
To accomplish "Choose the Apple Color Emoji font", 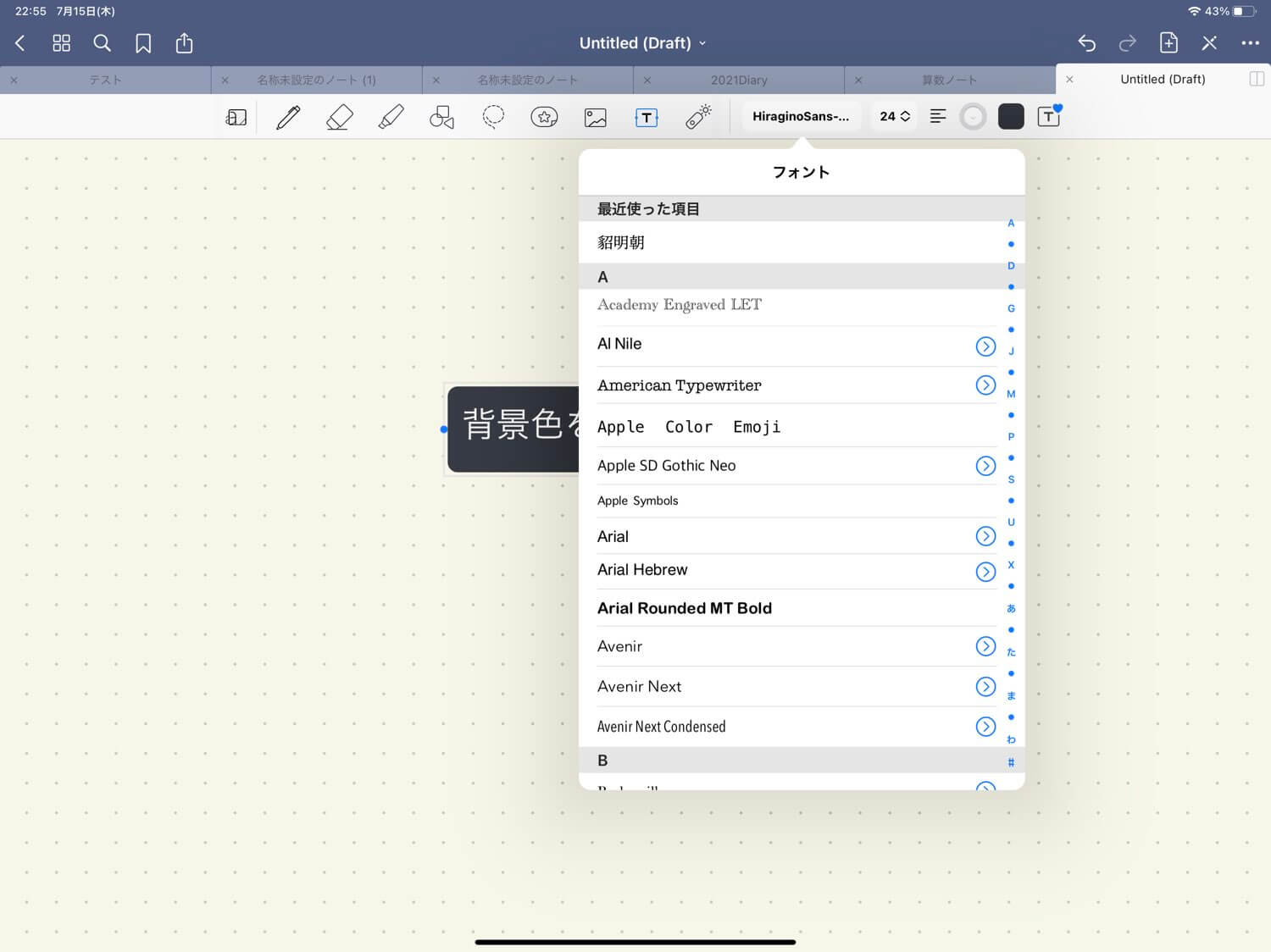I will click(x=788, y=427).
